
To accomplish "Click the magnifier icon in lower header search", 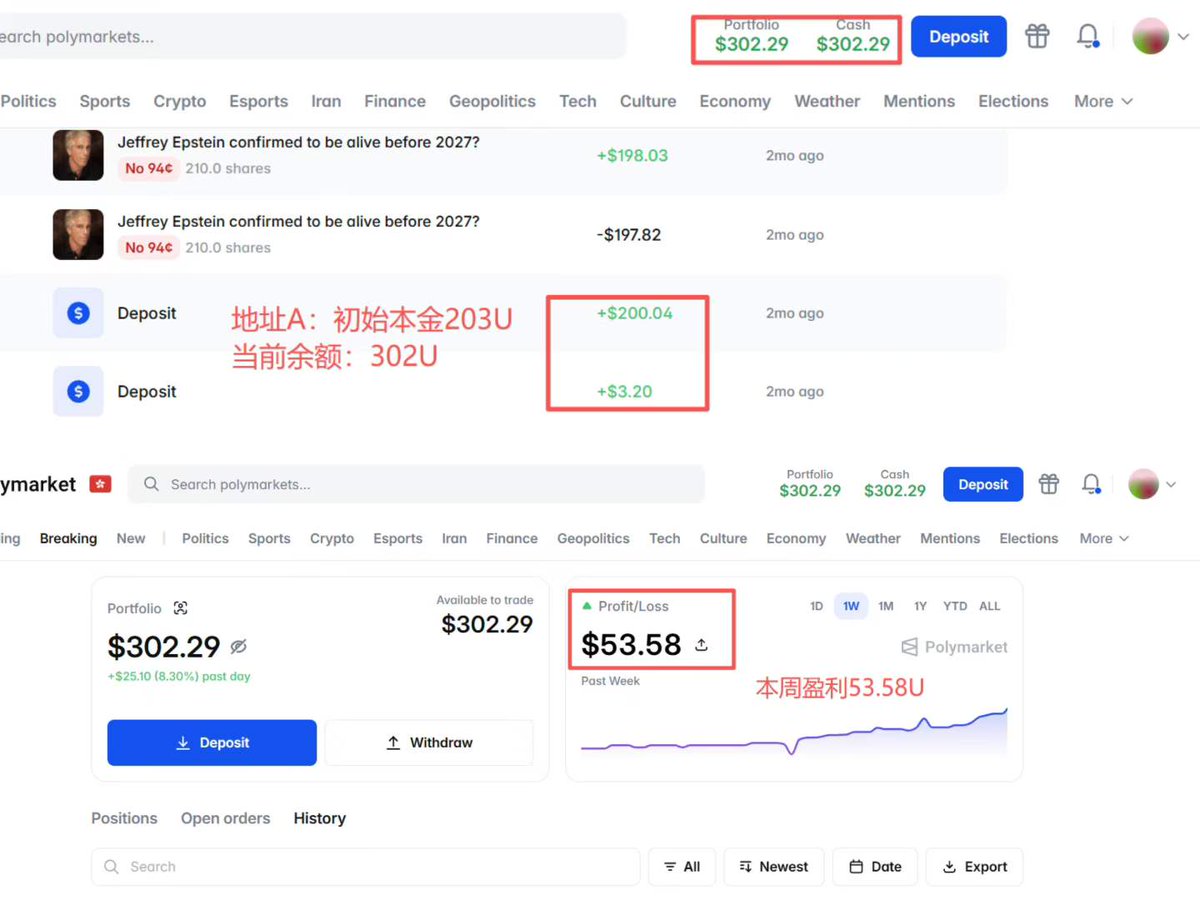I will point(151,484).
